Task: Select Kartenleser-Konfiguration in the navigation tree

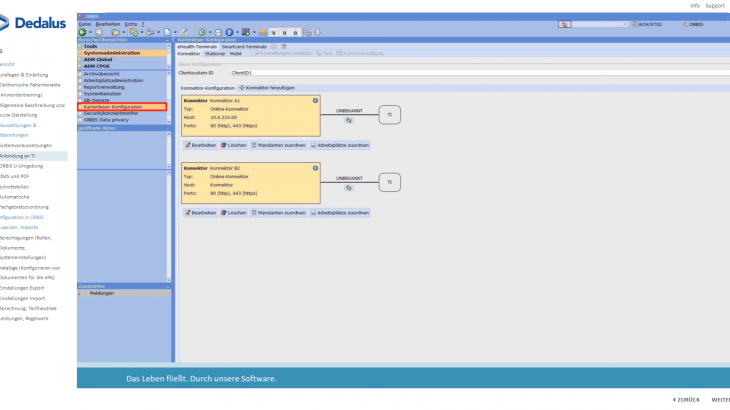Action: click(x=113, y=106)
